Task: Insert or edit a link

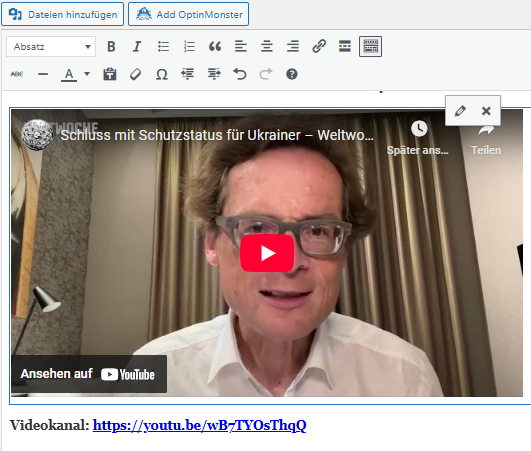Action: click(319, 46)
